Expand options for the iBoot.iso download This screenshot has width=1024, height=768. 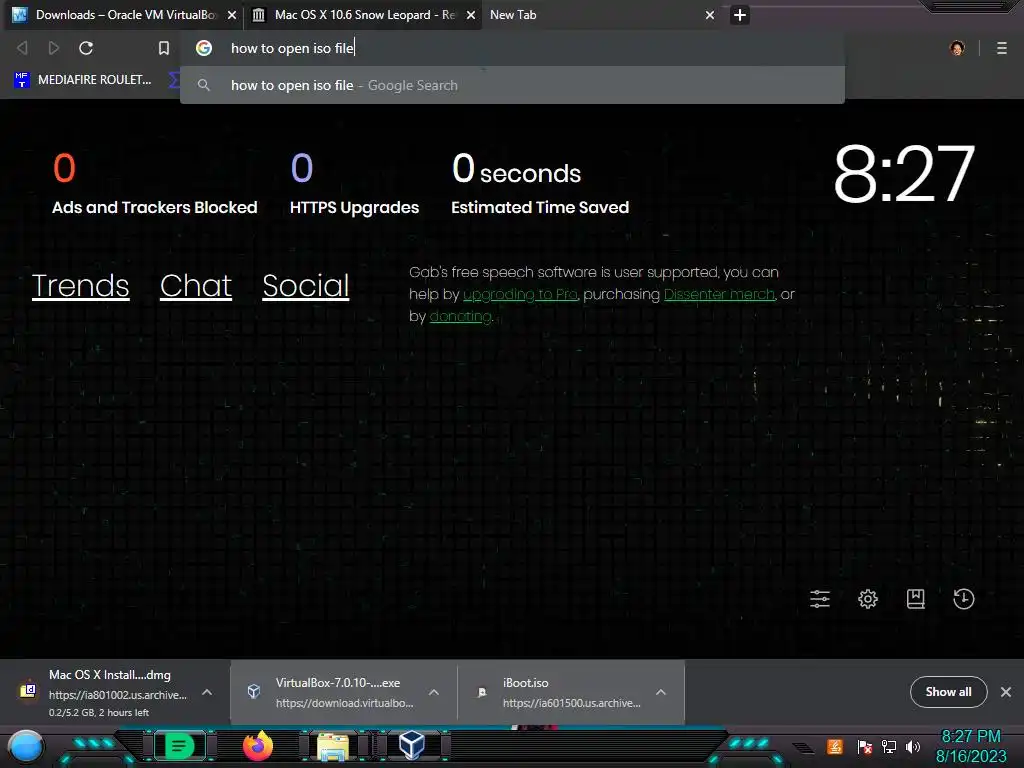tap(661, 692)
